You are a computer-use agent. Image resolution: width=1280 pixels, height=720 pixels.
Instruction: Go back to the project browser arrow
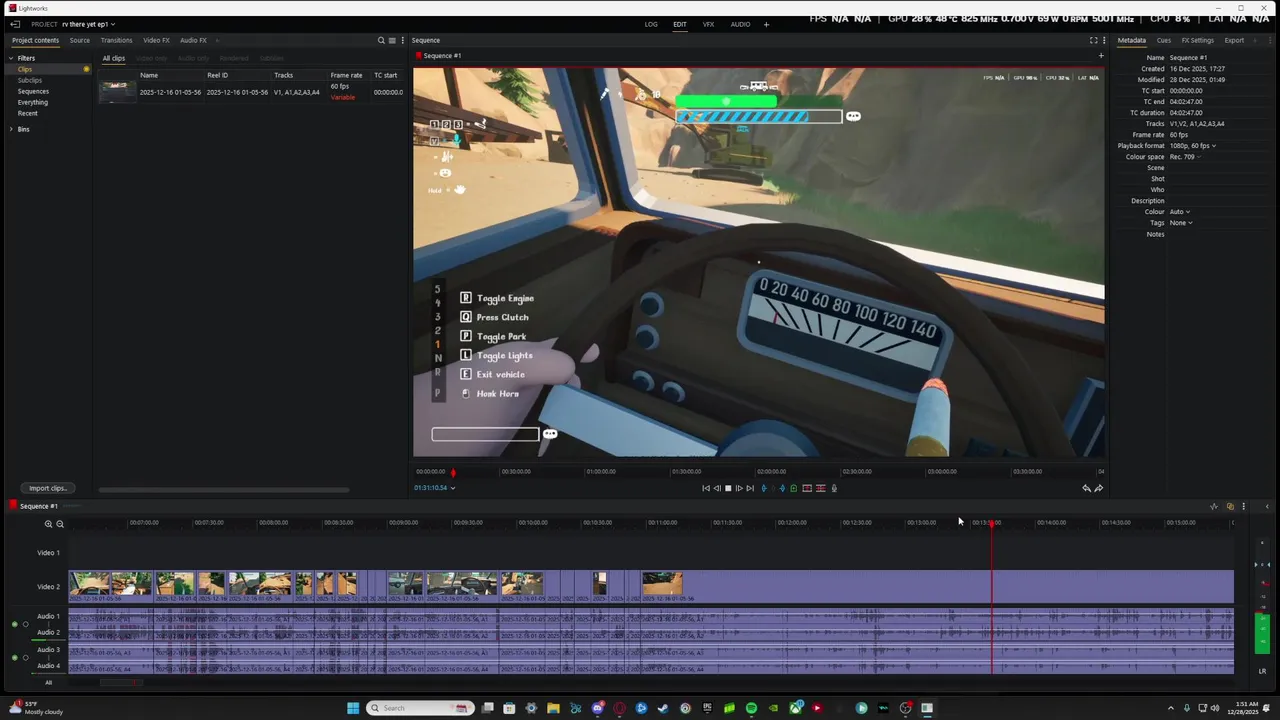tap(15, 24)
